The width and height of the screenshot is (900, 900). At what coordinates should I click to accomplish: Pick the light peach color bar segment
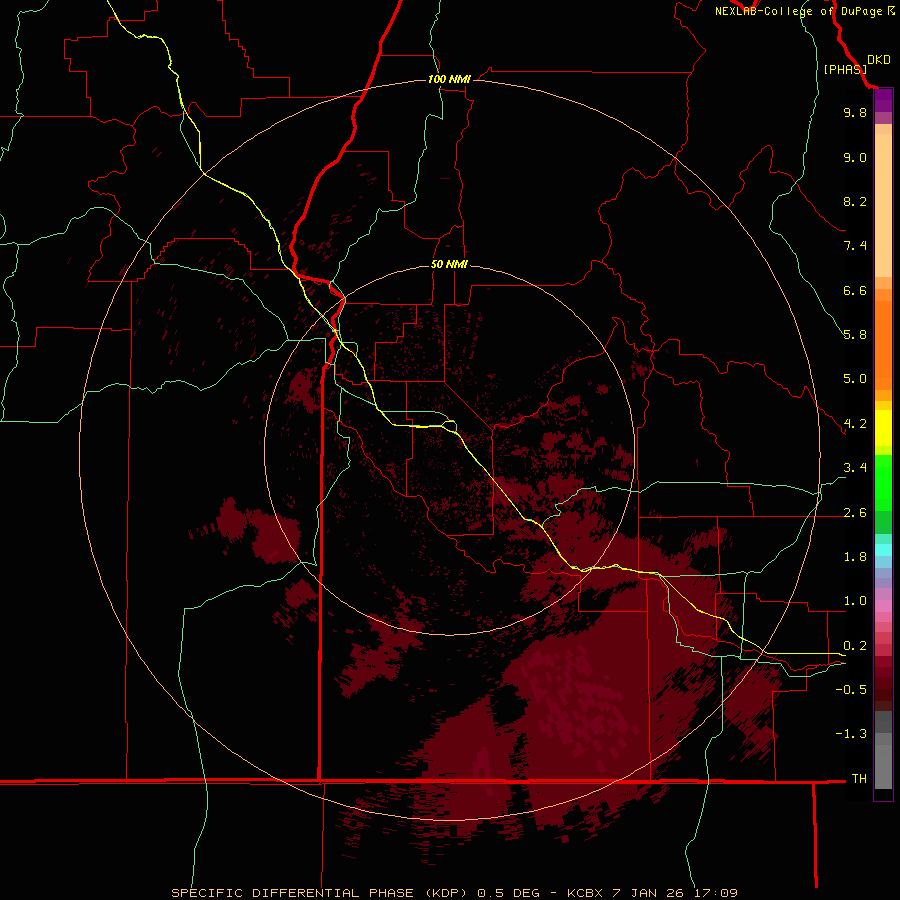coord(883,205)
